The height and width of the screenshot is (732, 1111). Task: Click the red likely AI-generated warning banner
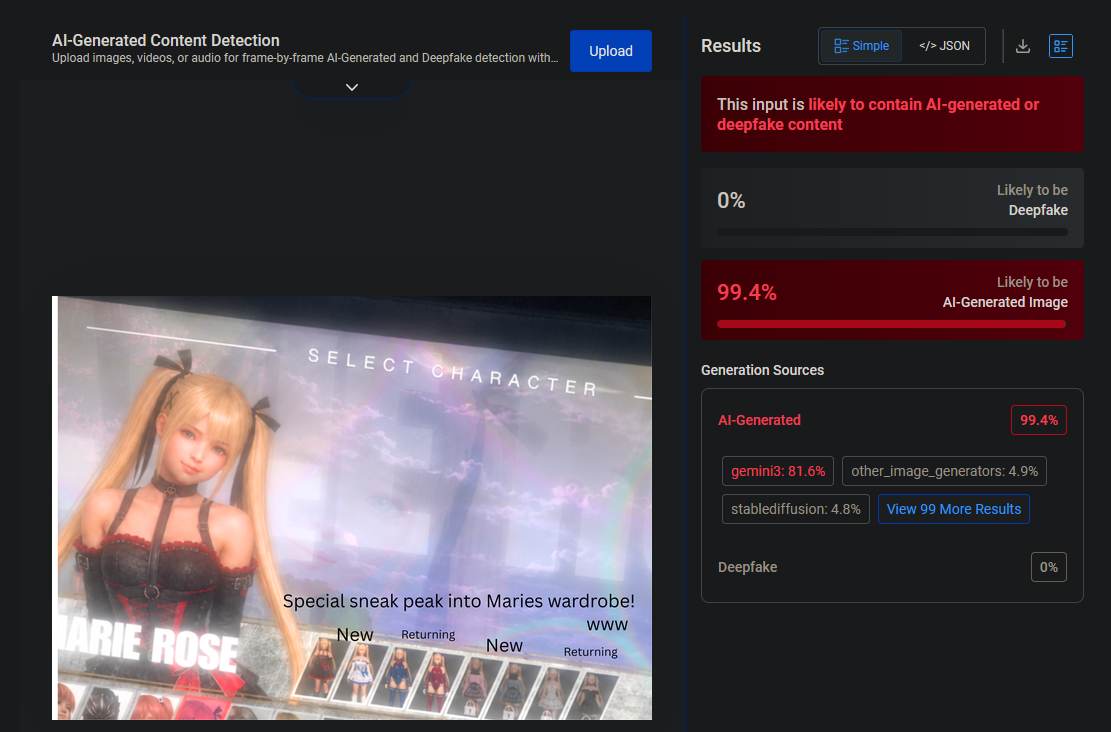click(891, 114)
